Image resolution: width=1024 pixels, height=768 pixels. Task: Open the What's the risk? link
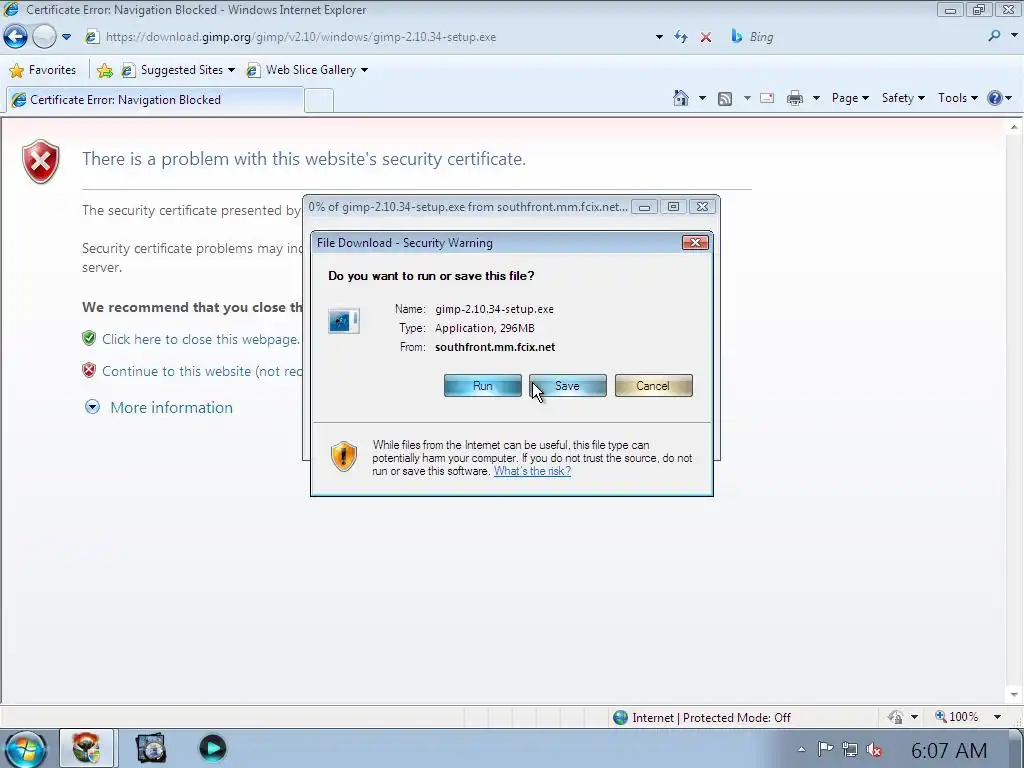[532, 471]
